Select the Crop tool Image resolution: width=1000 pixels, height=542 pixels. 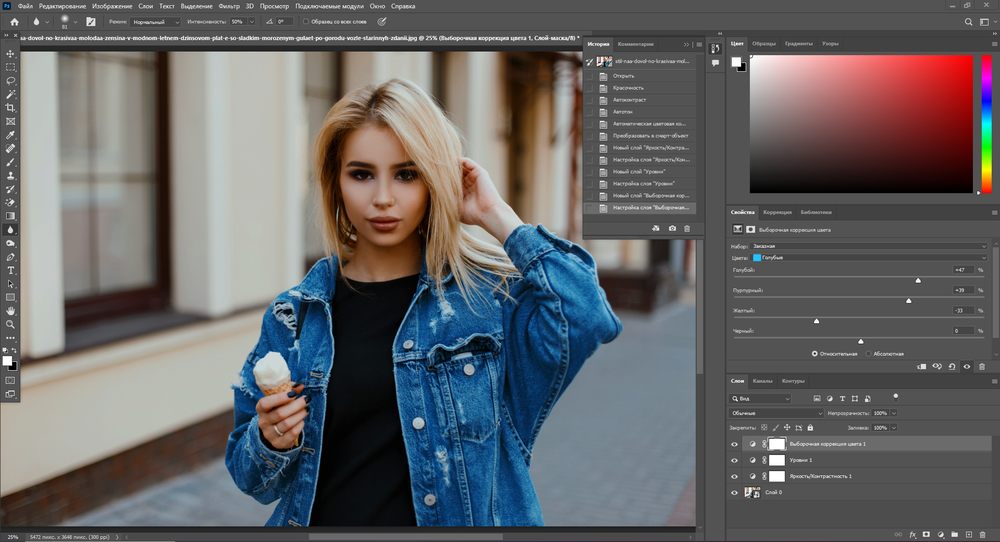coord(11,107)
